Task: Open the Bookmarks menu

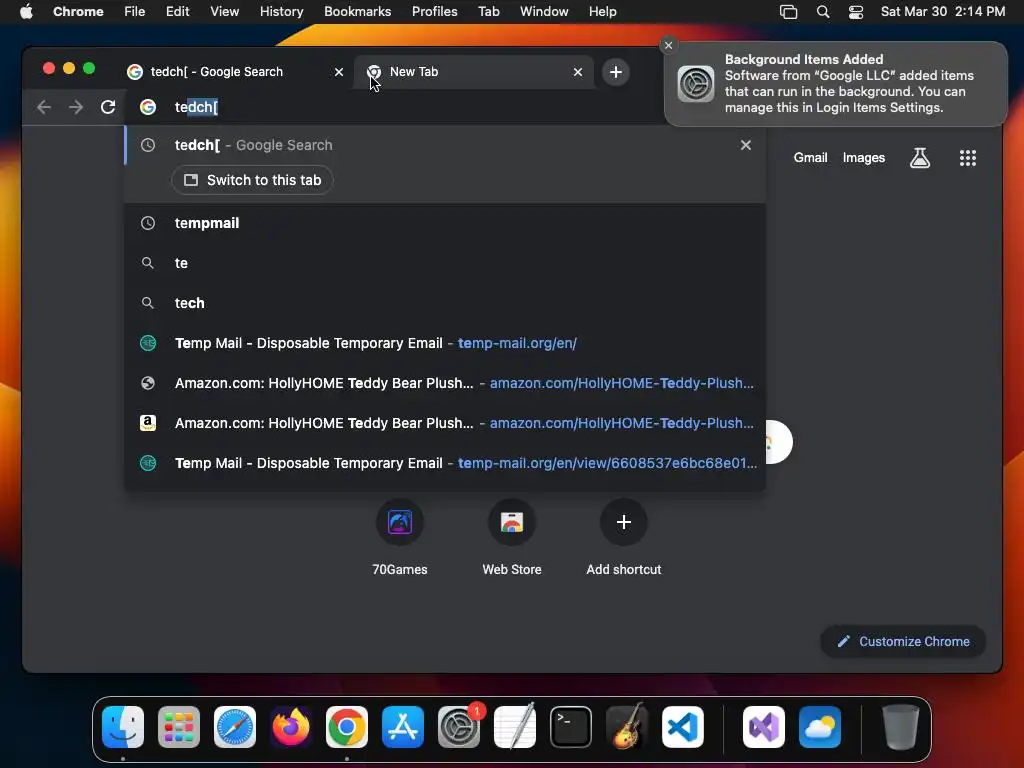Action: click(x=358, y=12)
